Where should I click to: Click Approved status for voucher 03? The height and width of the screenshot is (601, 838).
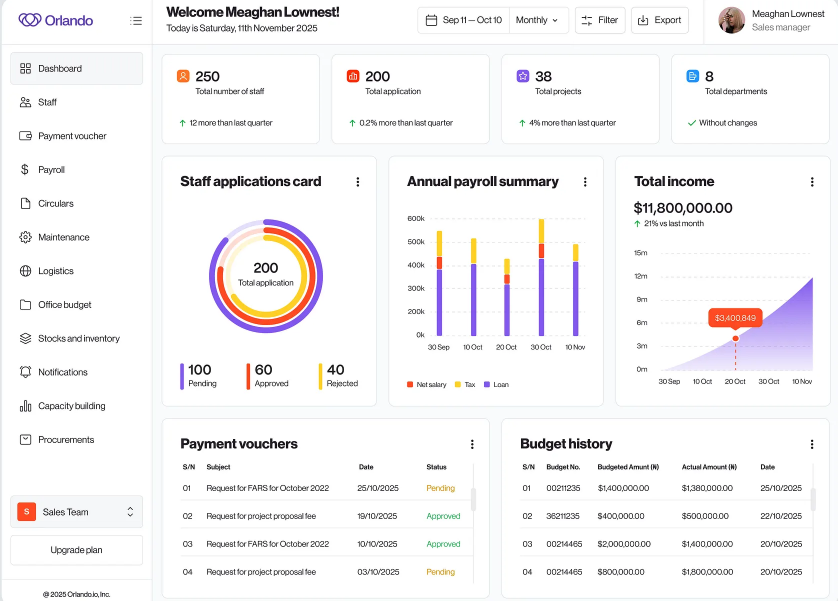(x=443, y=544)
